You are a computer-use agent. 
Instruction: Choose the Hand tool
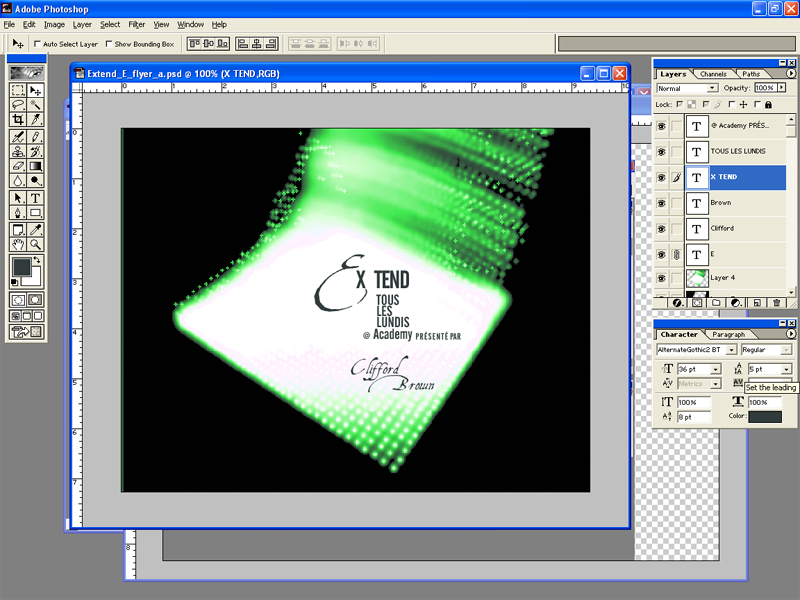[18, 244]
